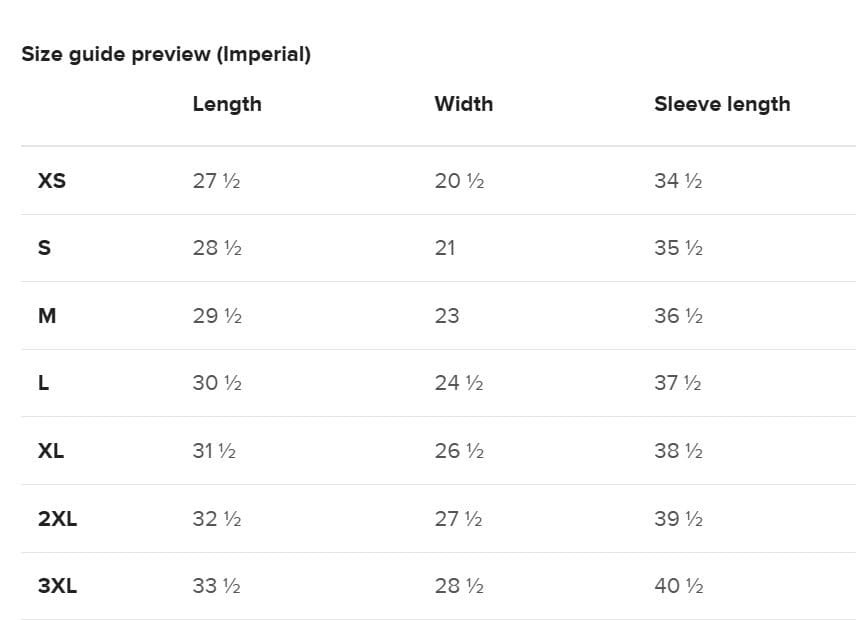Screen dimensions: 856x620
Task: Click the 2XL size row label
Action: [x=57, y=518]
